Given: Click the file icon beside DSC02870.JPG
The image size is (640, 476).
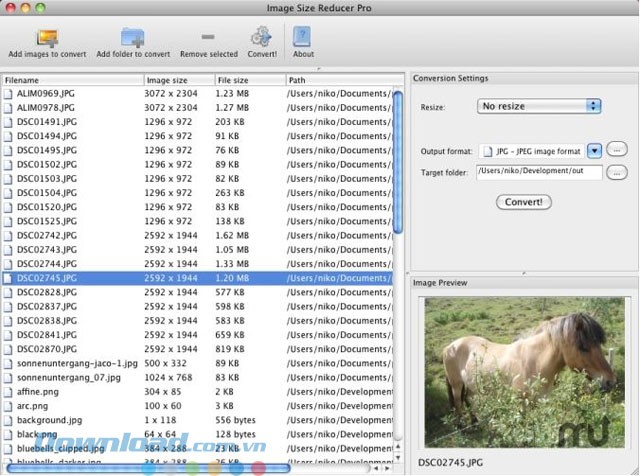Looking at the screenshot, I should [x=9, y=349].
